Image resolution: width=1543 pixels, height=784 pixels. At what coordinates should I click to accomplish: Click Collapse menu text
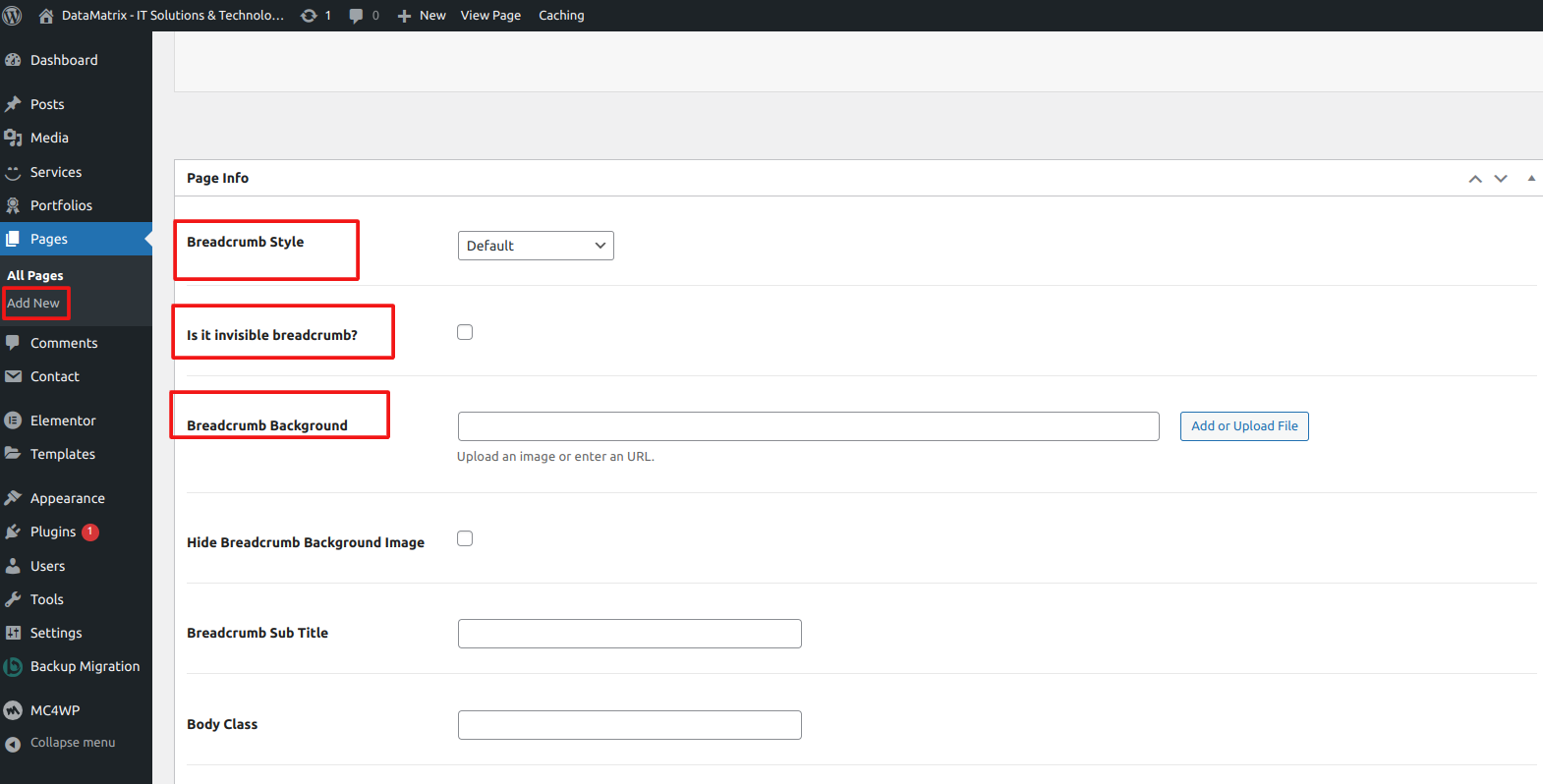point(73,743)
